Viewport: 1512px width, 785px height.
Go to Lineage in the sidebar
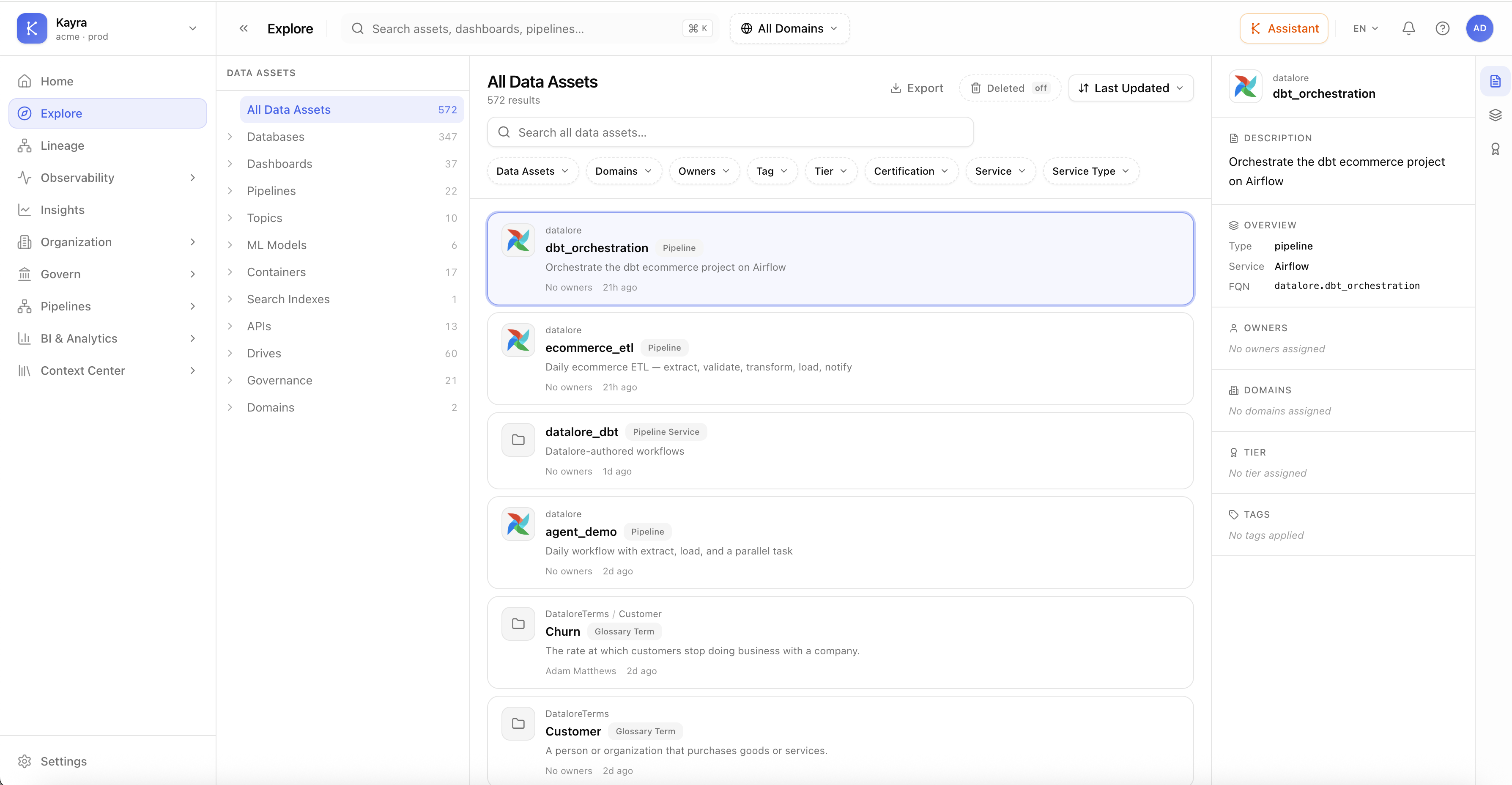click(108, 145)
